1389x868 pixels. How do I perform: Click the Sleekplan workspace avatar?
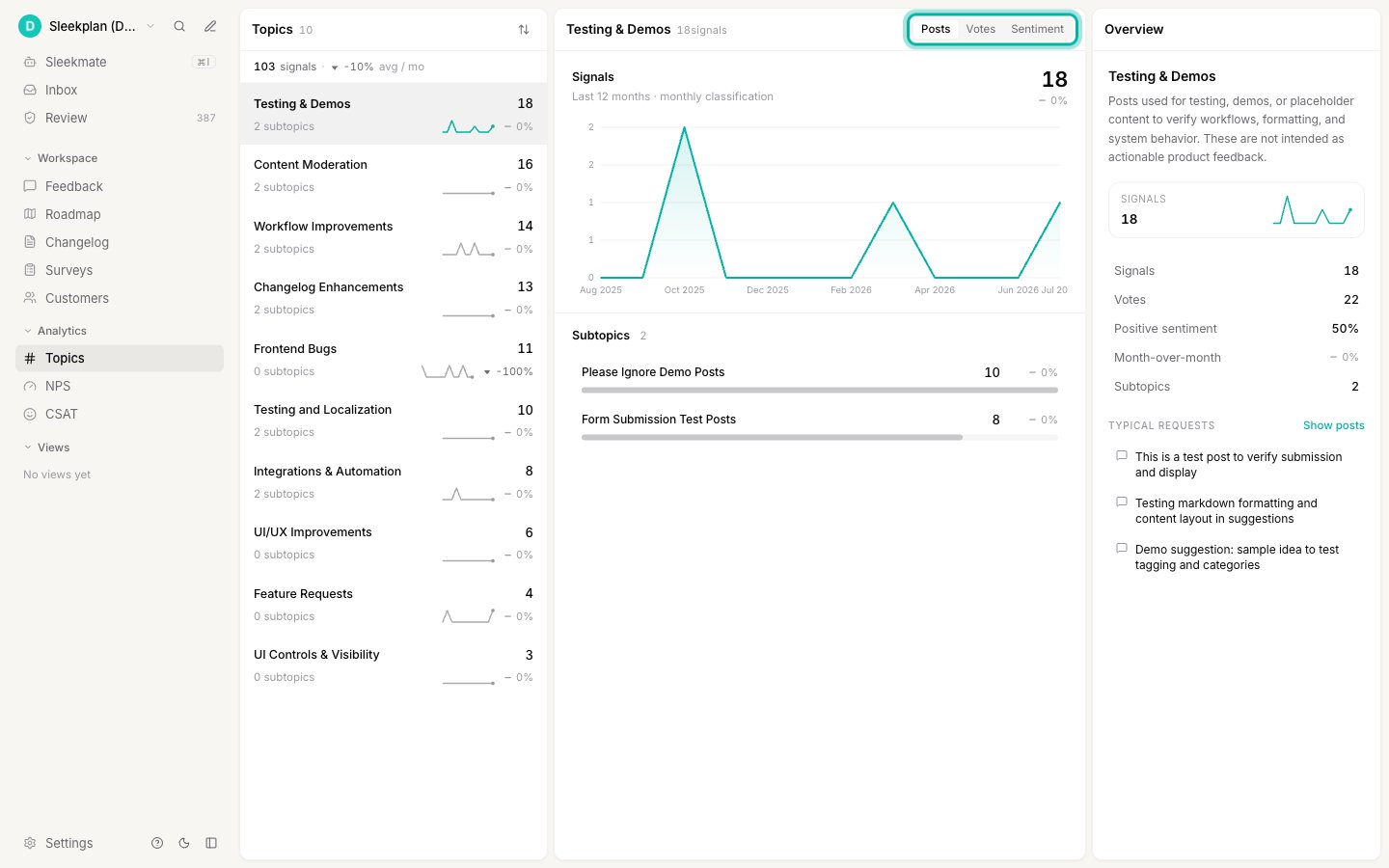point(30,26)
